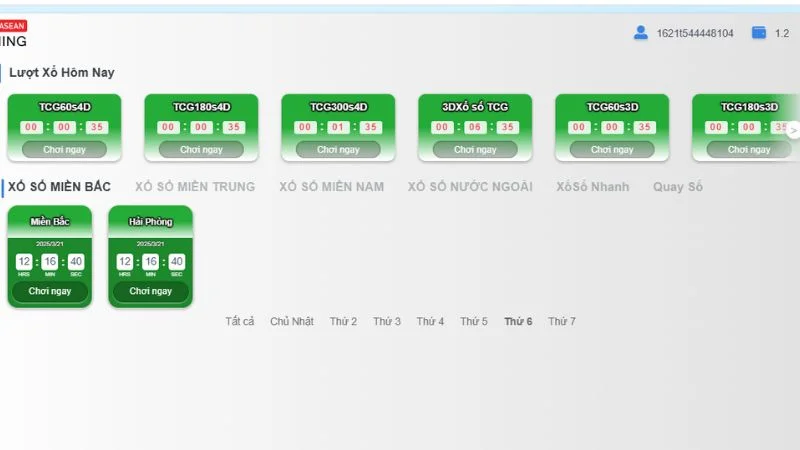Filter by Tất cả days
The width and height of the screenshot is (800, 450).
pos(240,322)
